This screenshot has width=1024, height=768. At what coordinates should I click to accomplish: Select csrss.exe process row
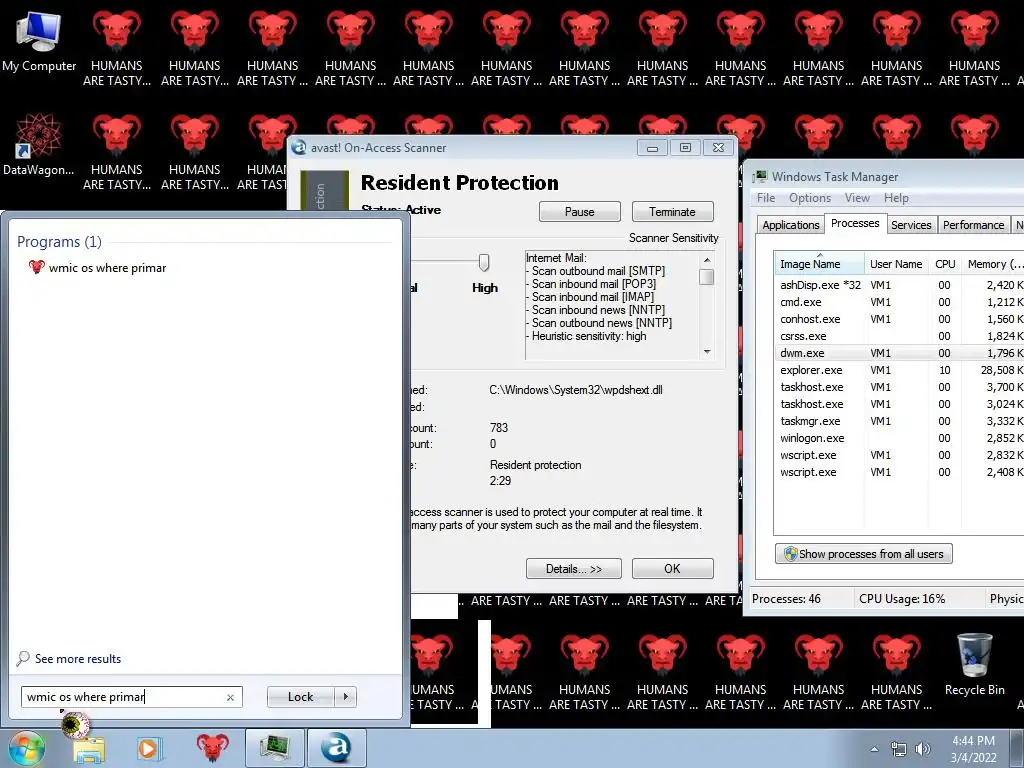[x=899, y=336]
